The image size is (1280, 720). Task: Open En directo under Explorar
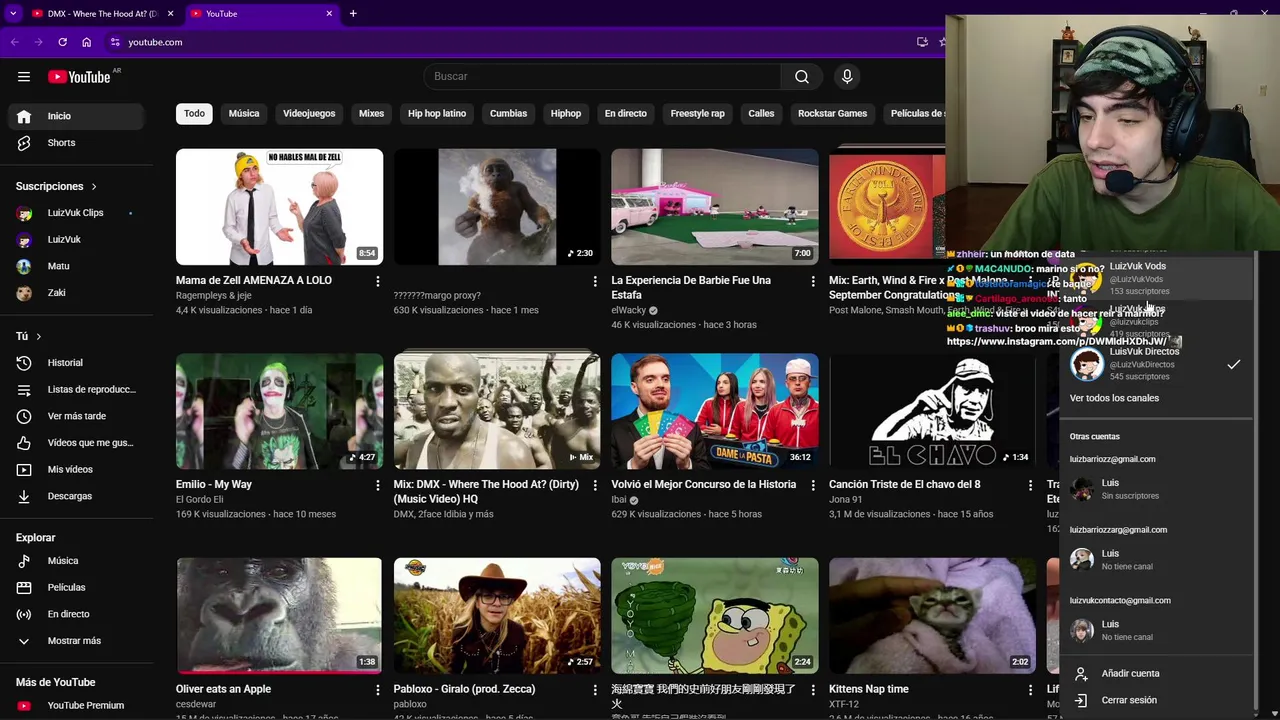tap(76, 614)
